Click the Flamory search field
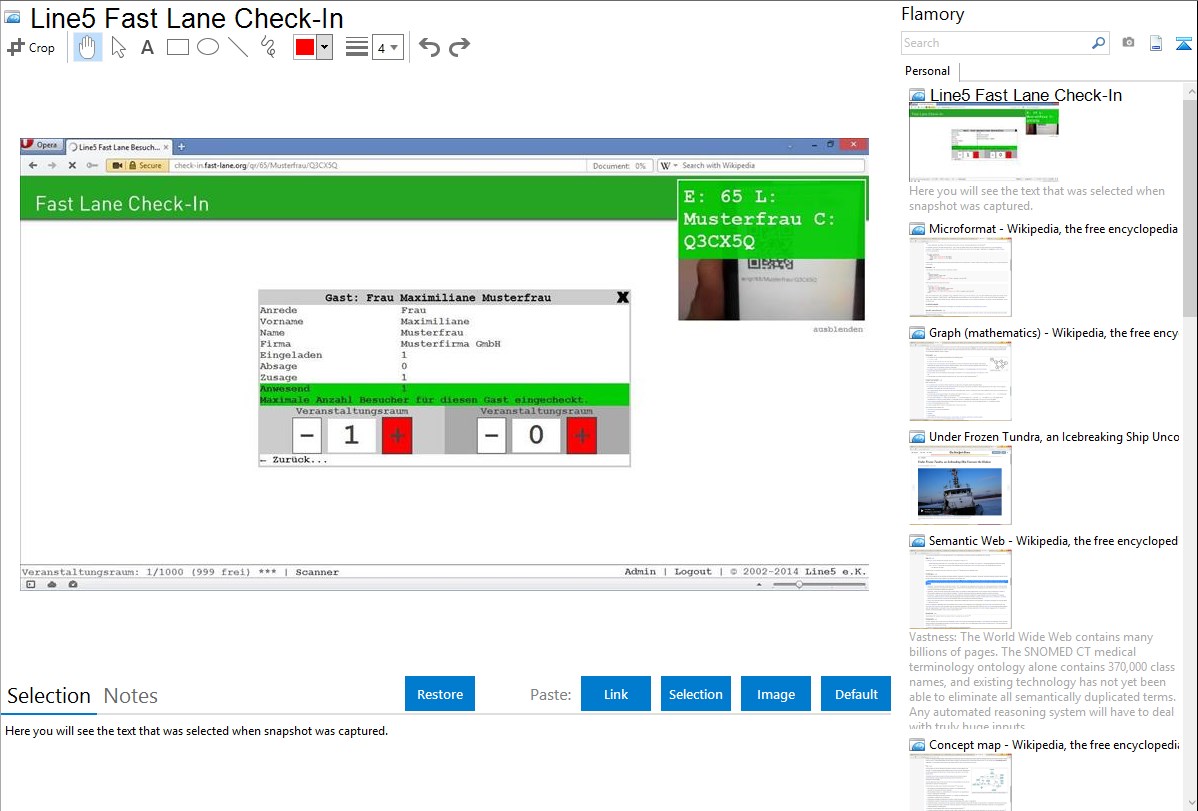1198x811 pixels. click(996, 43)
